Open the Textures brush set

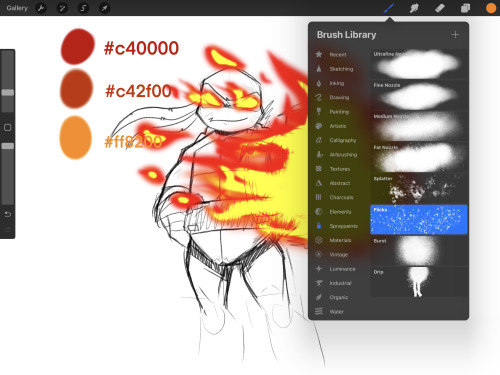[x=338, y=169]
